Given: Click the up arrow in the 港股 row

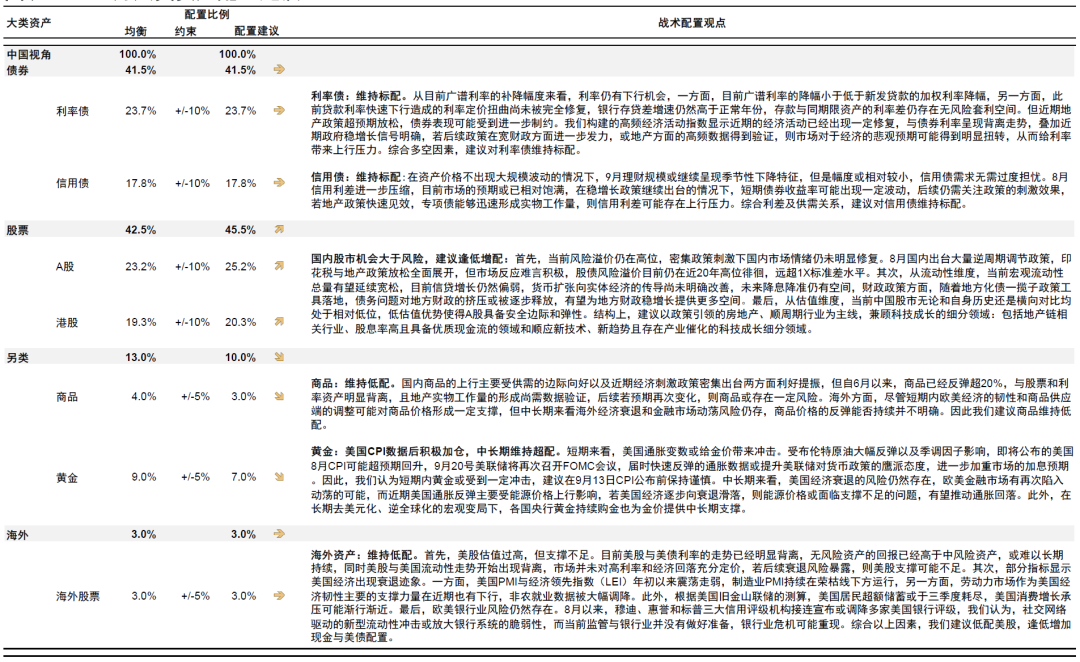Looking at the screenshot, I should pos(279,322).
